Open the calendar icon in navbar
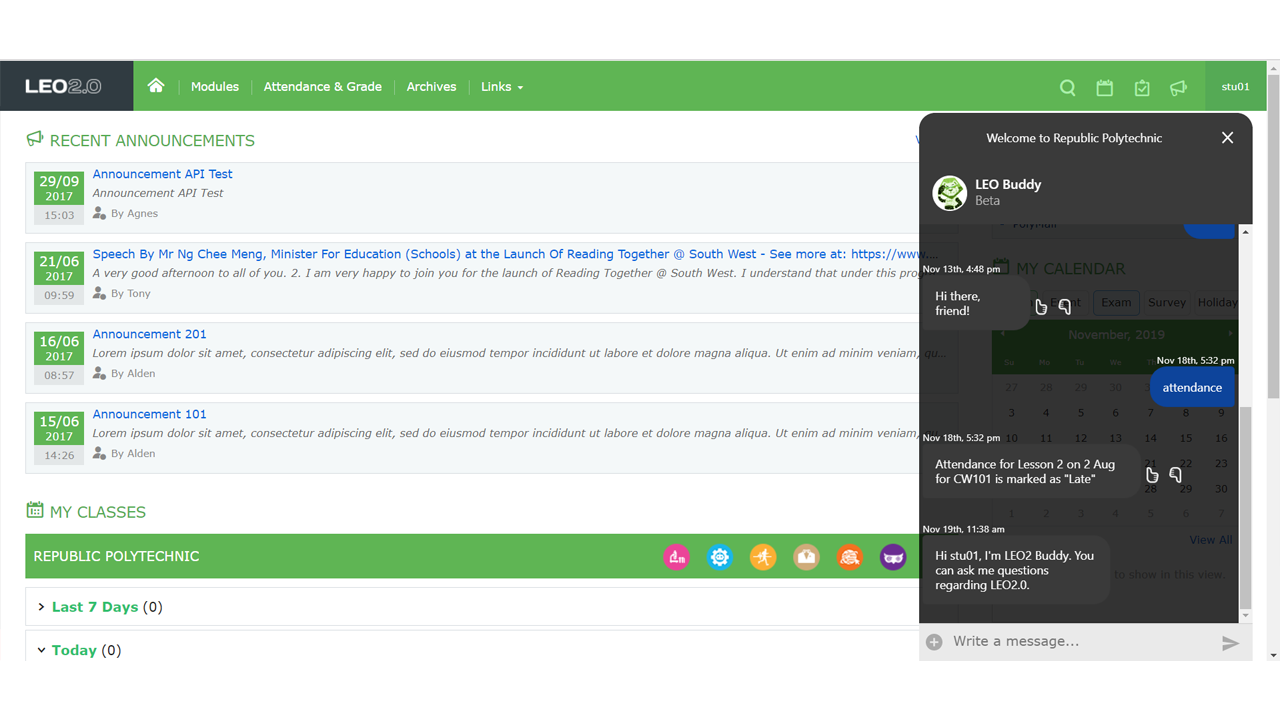The width and height of the screenshot is (1280, 720). click(1104, 88)
